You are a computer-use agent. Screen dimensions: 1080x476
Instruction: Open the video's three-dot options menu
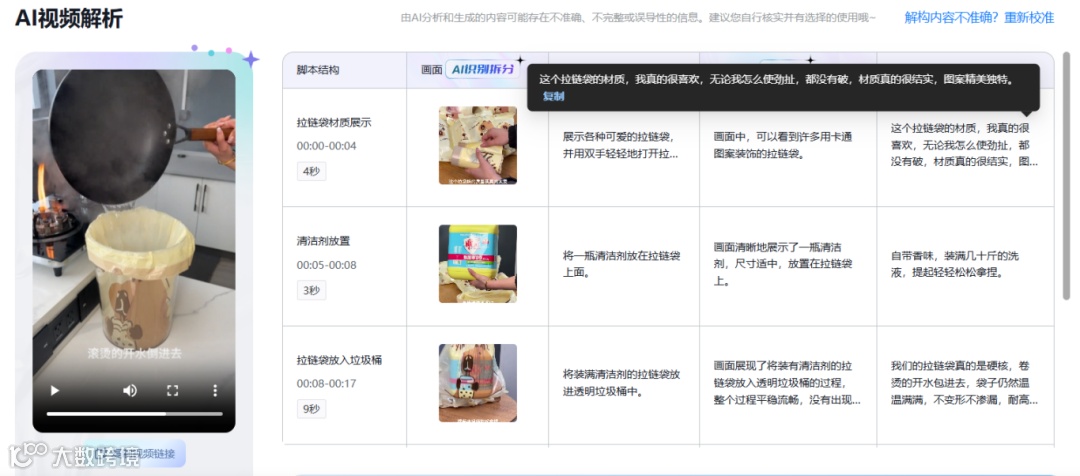click(x=215, y=391)
